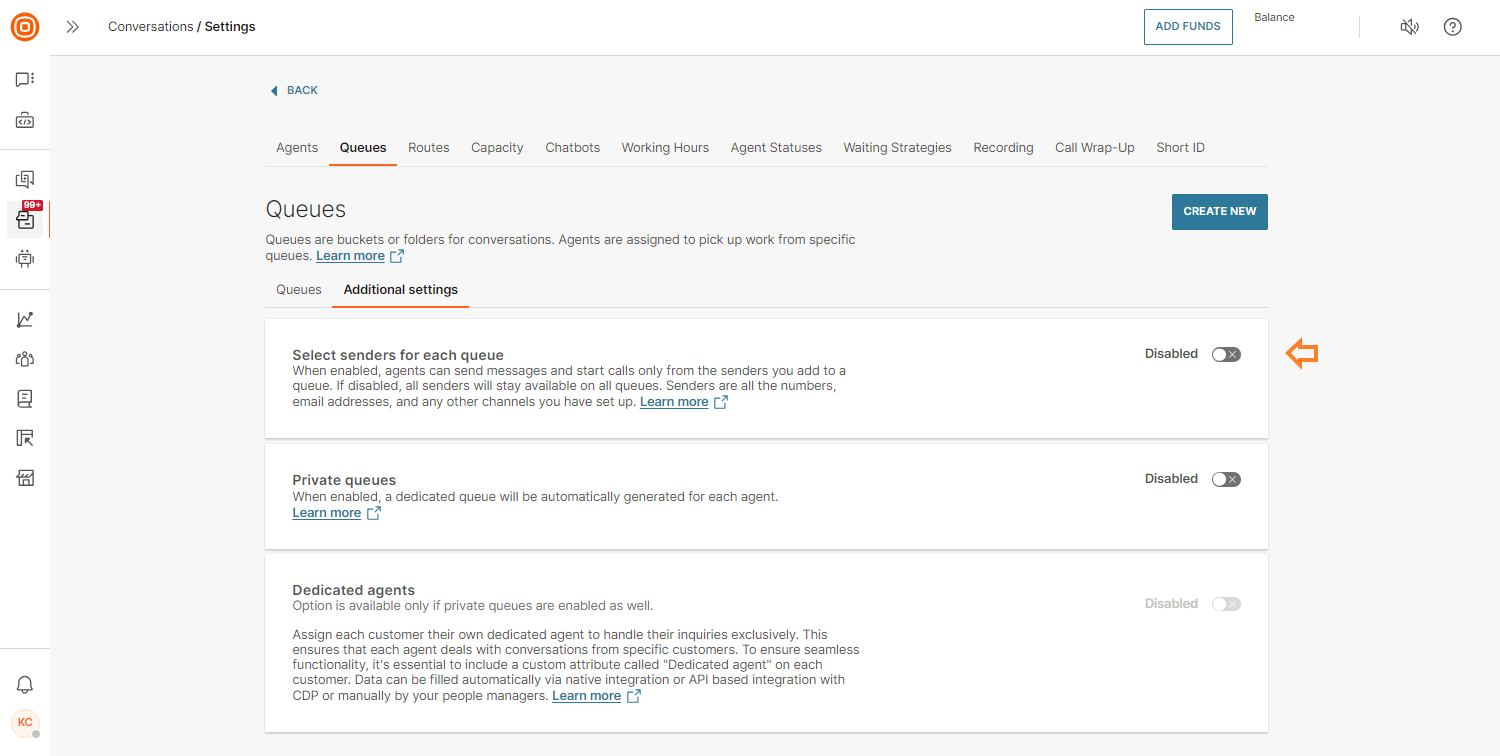Viewport: 1500px width, 756px height.
Task: Switch to the Agent Statuses tab
Action: (x=776, y=148)
